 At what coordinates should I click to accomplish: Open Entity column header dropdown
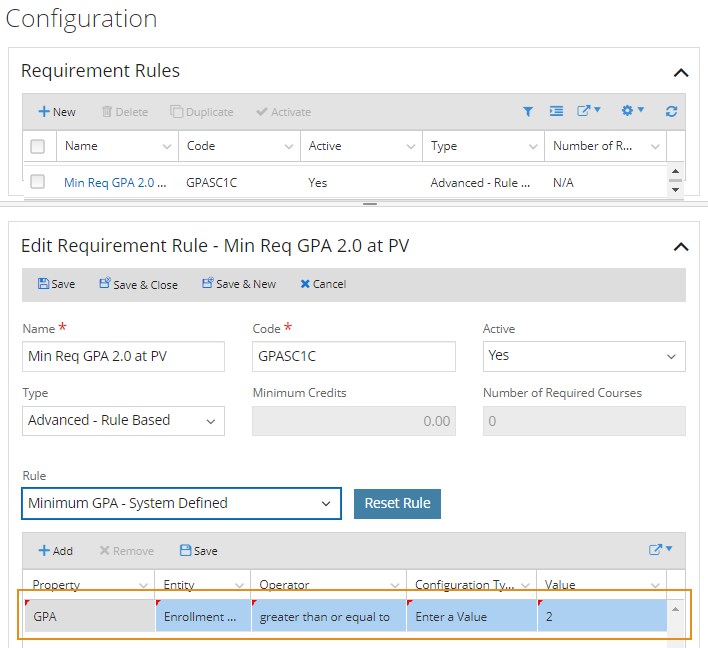click(239, 585)
